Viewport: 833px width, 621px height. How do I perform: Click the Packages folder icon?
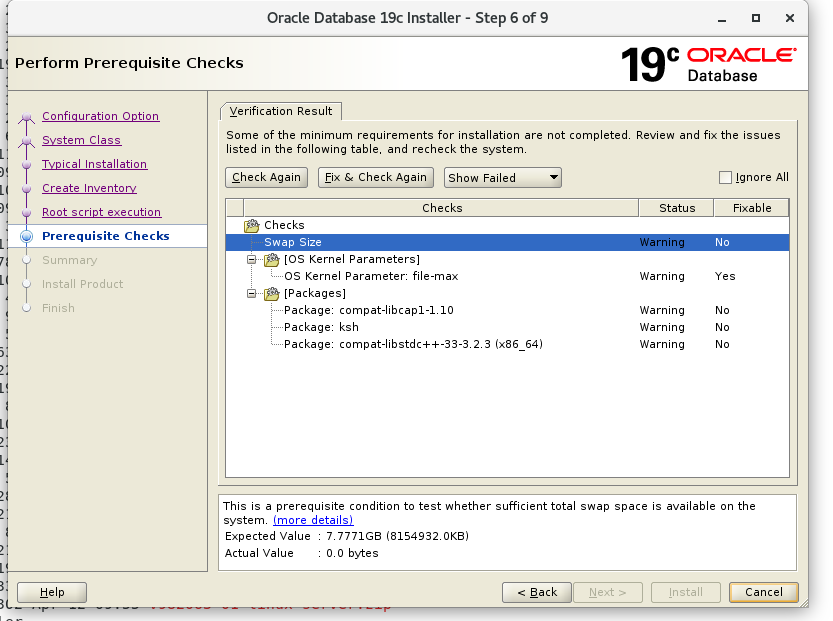coord(271,293)
